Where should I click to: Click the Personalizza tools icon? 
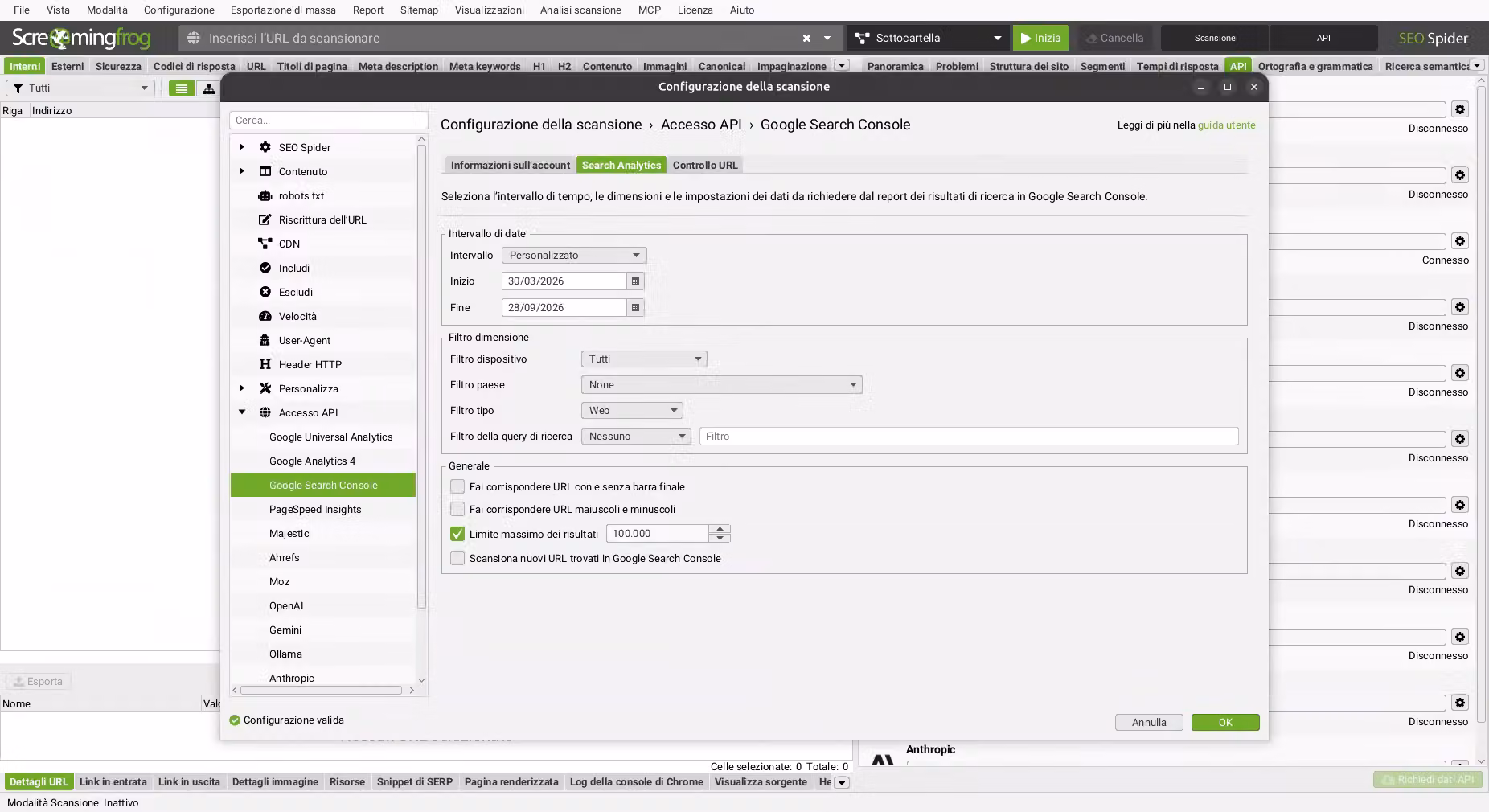(265, 388)
